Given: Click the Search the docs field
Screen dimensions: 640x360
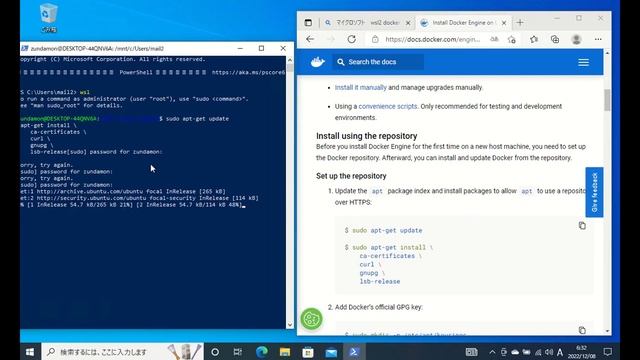Looking at the screenshot, I should click(378, 62).
